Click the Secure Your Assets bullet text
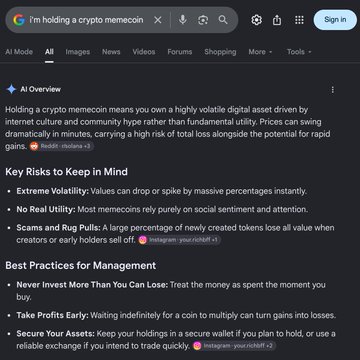This screenshot has width=360, height=360. pos(176,340)
